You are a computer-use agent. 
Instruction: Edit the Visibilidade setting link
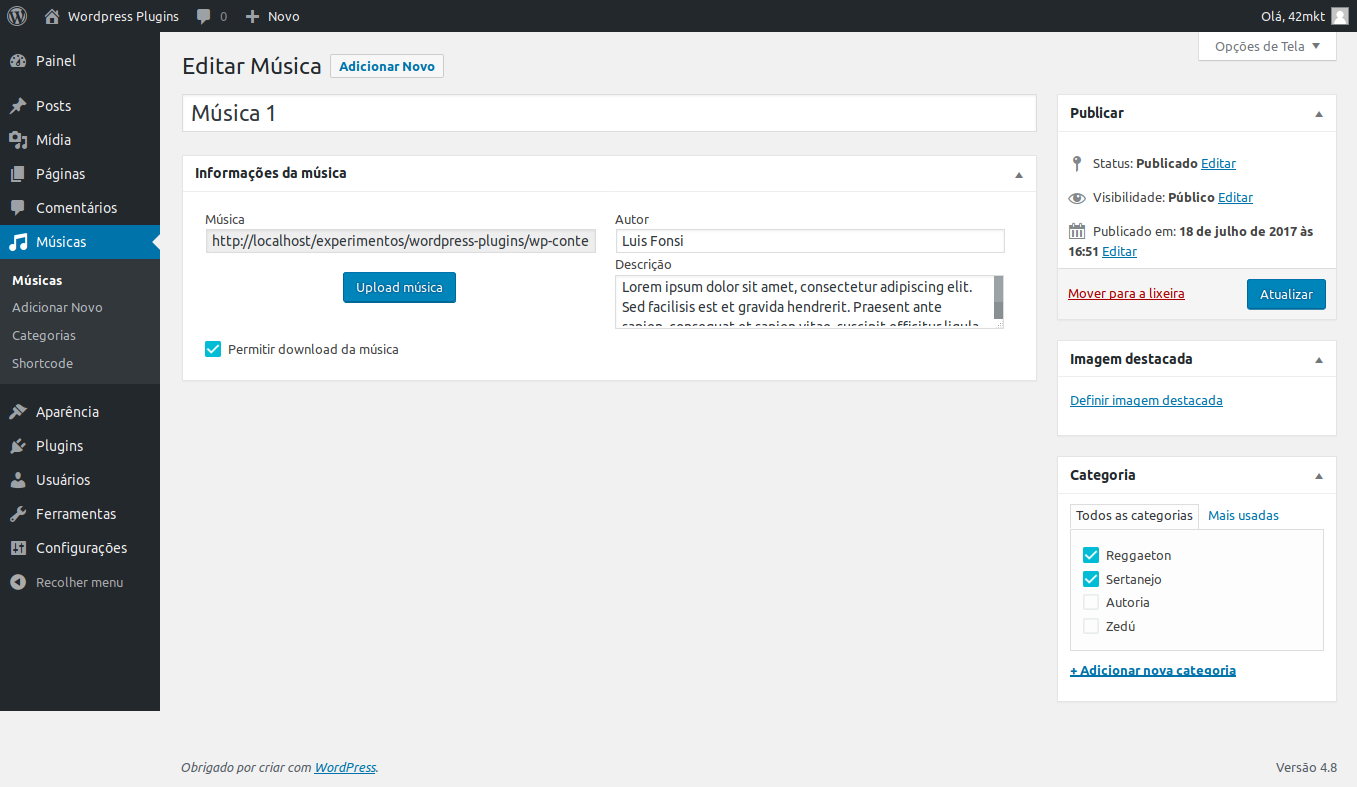coord(1235,198)
